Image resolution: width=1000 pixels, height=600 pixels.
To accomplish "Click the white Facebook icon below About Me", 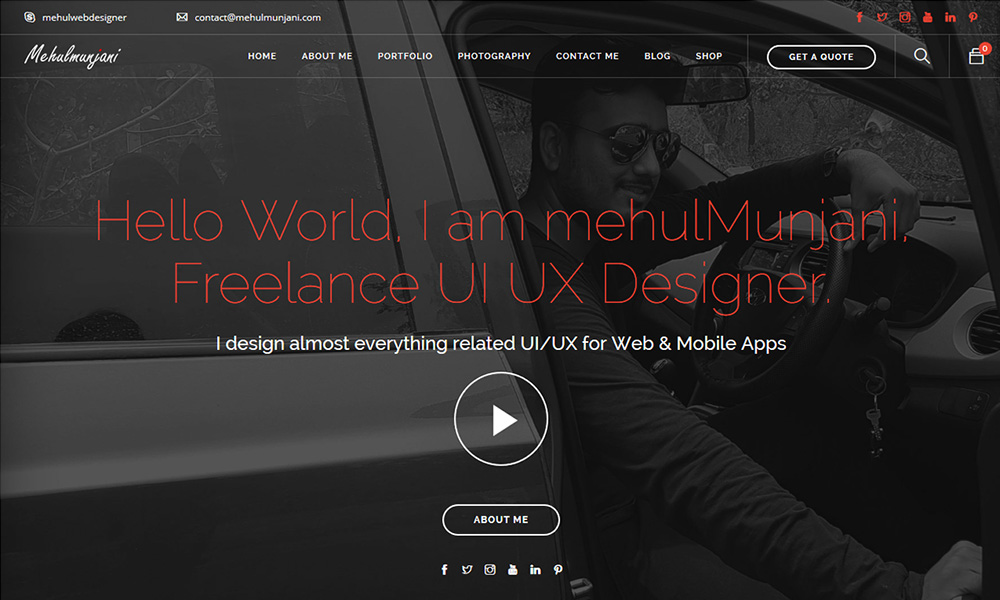I will pyautogui.click(x=445, y=570).
